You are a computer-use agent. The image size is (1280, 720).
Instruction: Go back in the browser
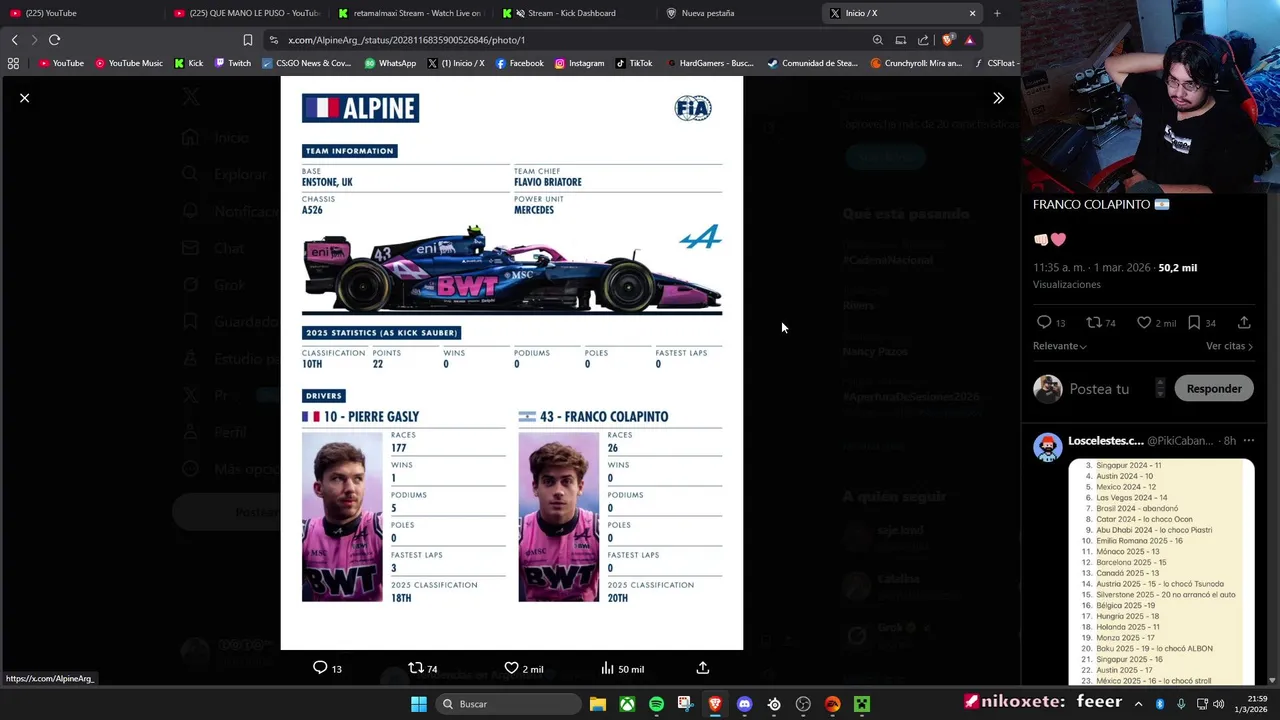pyautogui.click(x=14, y=40)
